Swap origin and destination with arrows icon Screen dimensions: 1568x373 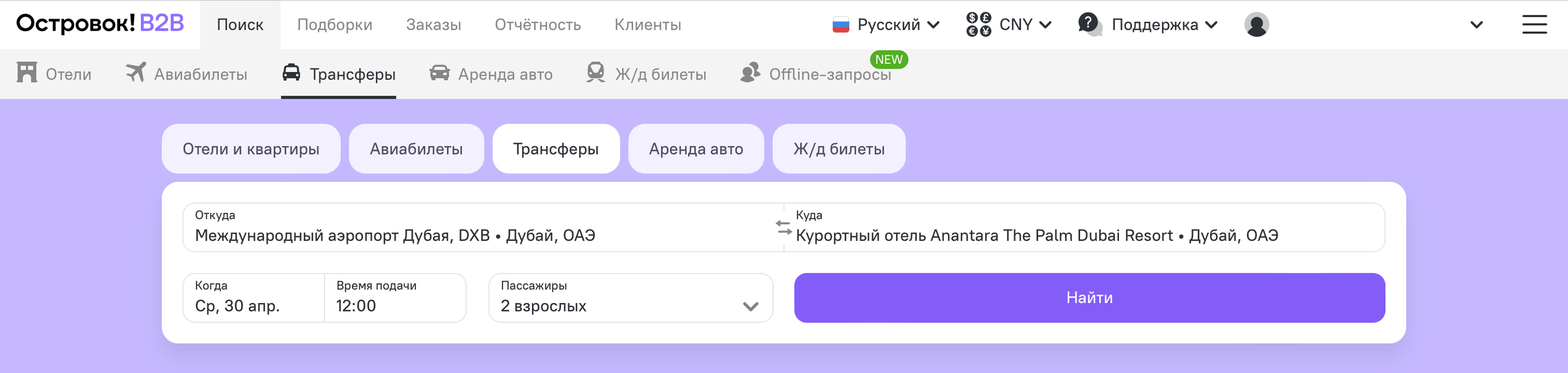(x=783, y=227)
